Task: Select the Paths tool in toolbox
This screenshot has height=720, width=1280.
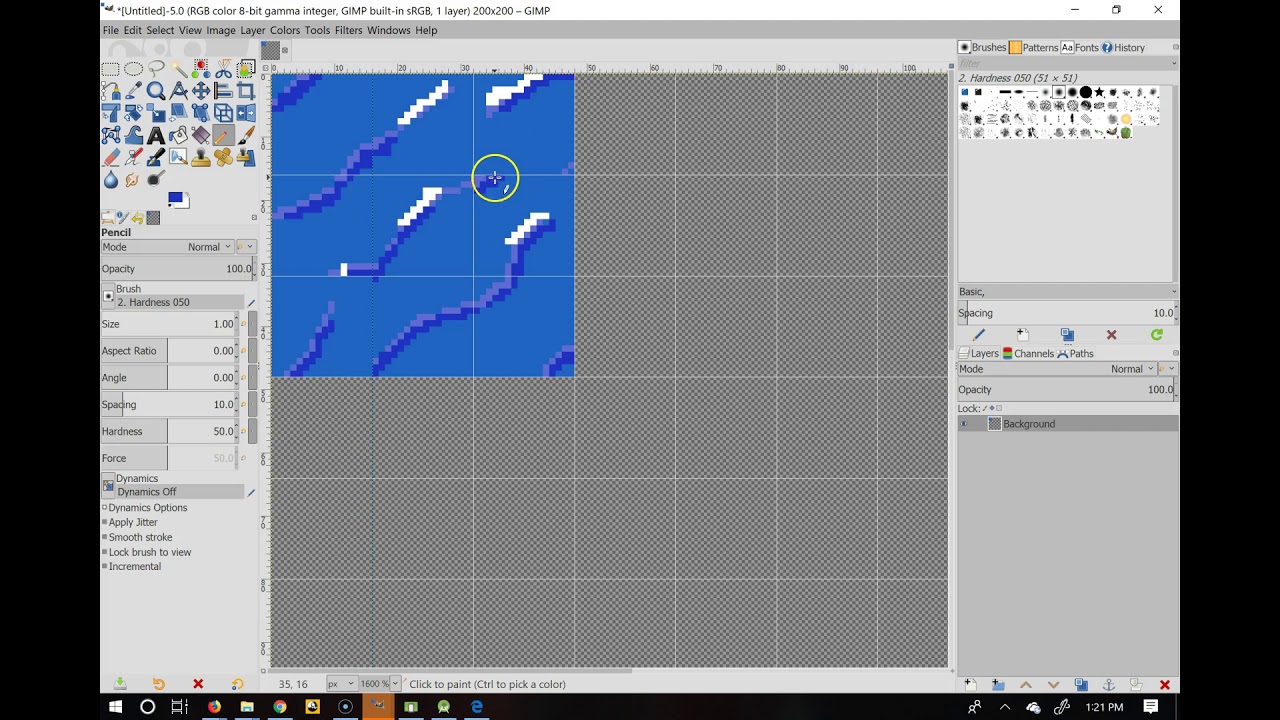Action: [110, 91]
